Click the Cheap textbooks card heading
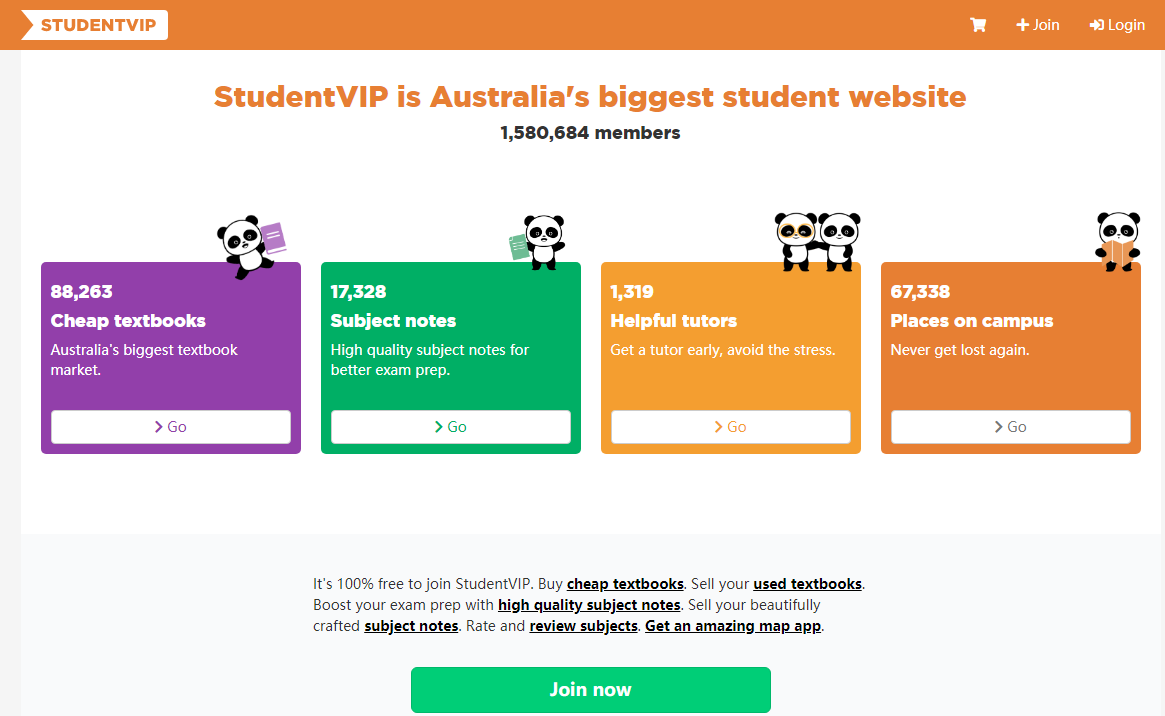This screenshot has height=716, width=1165. [x=128, y=321]
